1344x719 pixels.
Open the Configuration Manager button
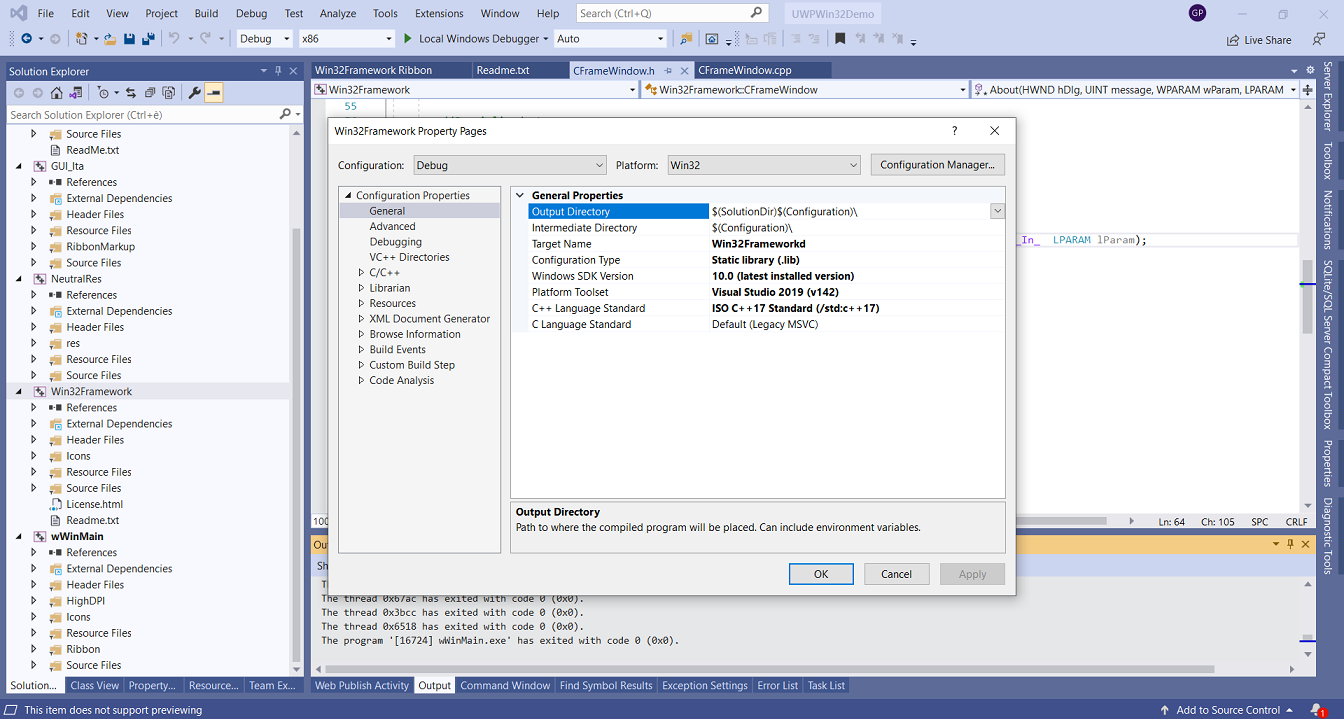(x=937, y=165)
